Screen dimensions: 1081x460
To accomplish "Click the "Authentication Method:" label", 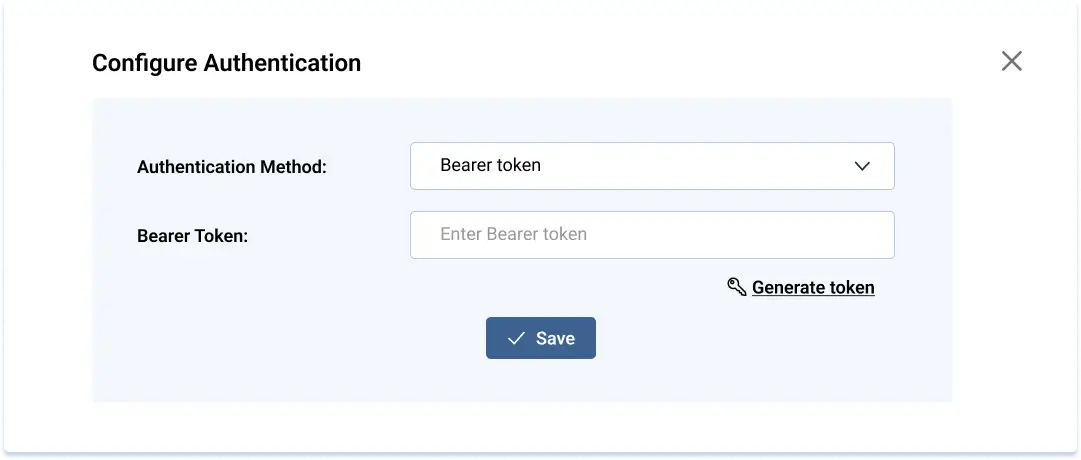I will coord(232,167).
